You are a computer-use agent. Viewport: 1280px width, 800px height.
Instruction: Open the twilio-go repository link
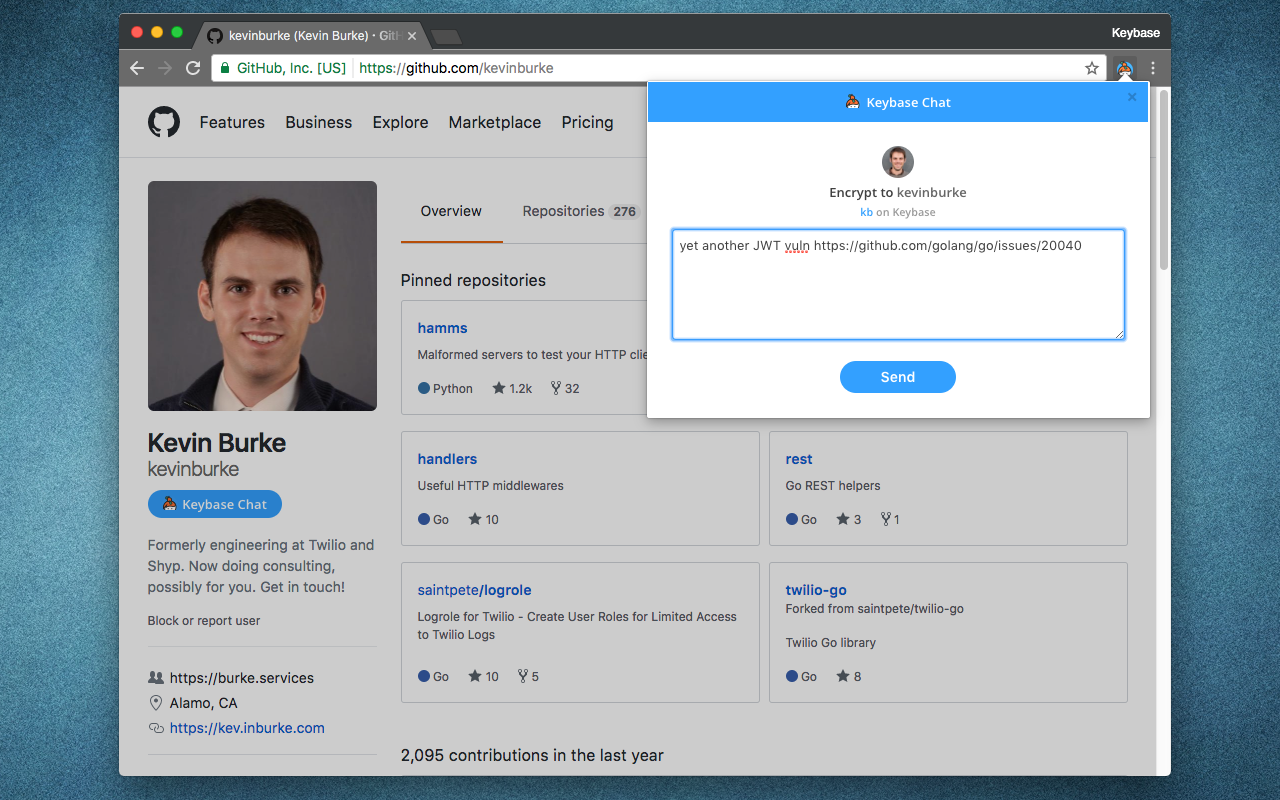pyautogui.click(x=816, y=590)
